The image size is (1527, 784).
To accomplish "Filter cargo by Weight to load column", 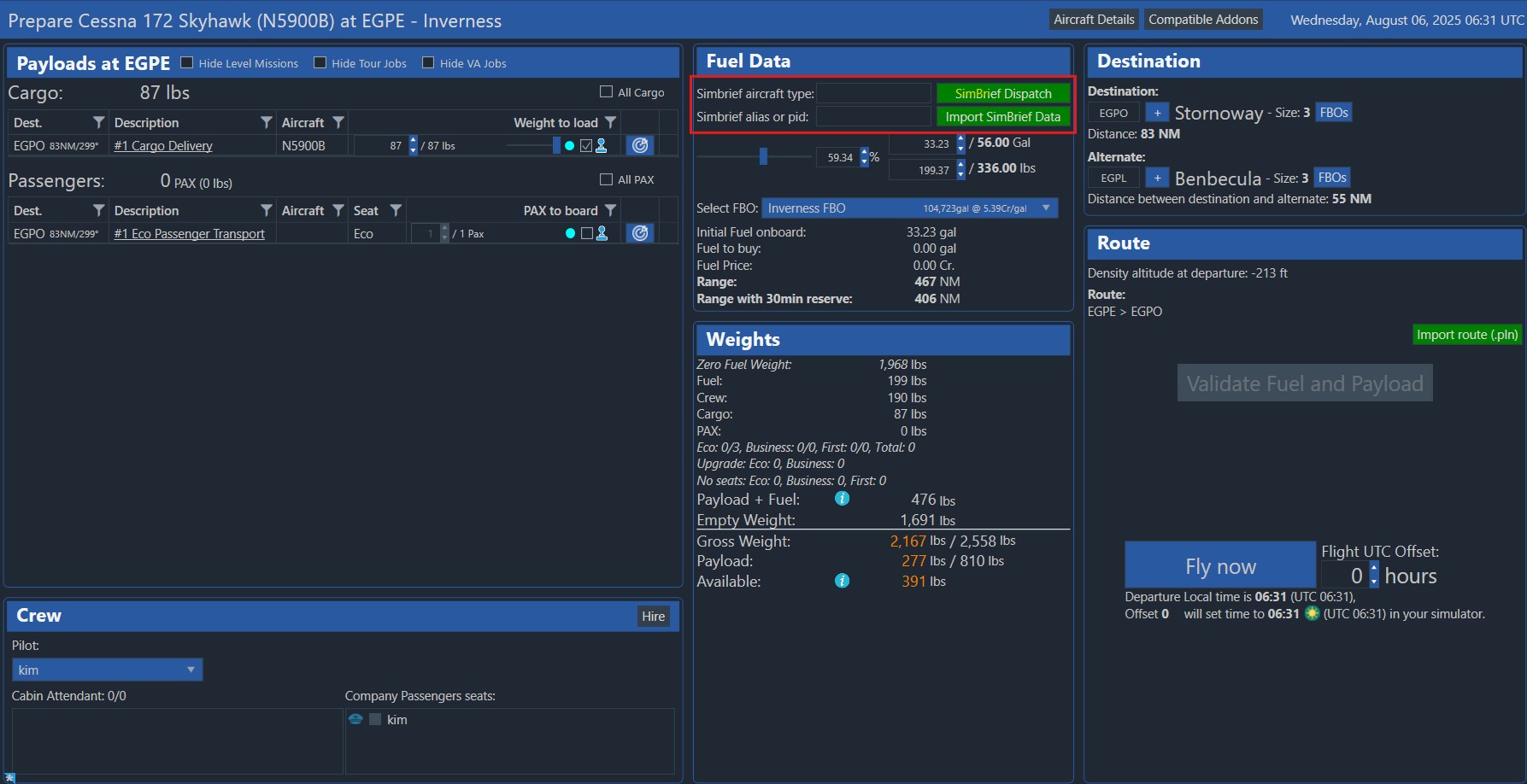I will coord(610,123).
